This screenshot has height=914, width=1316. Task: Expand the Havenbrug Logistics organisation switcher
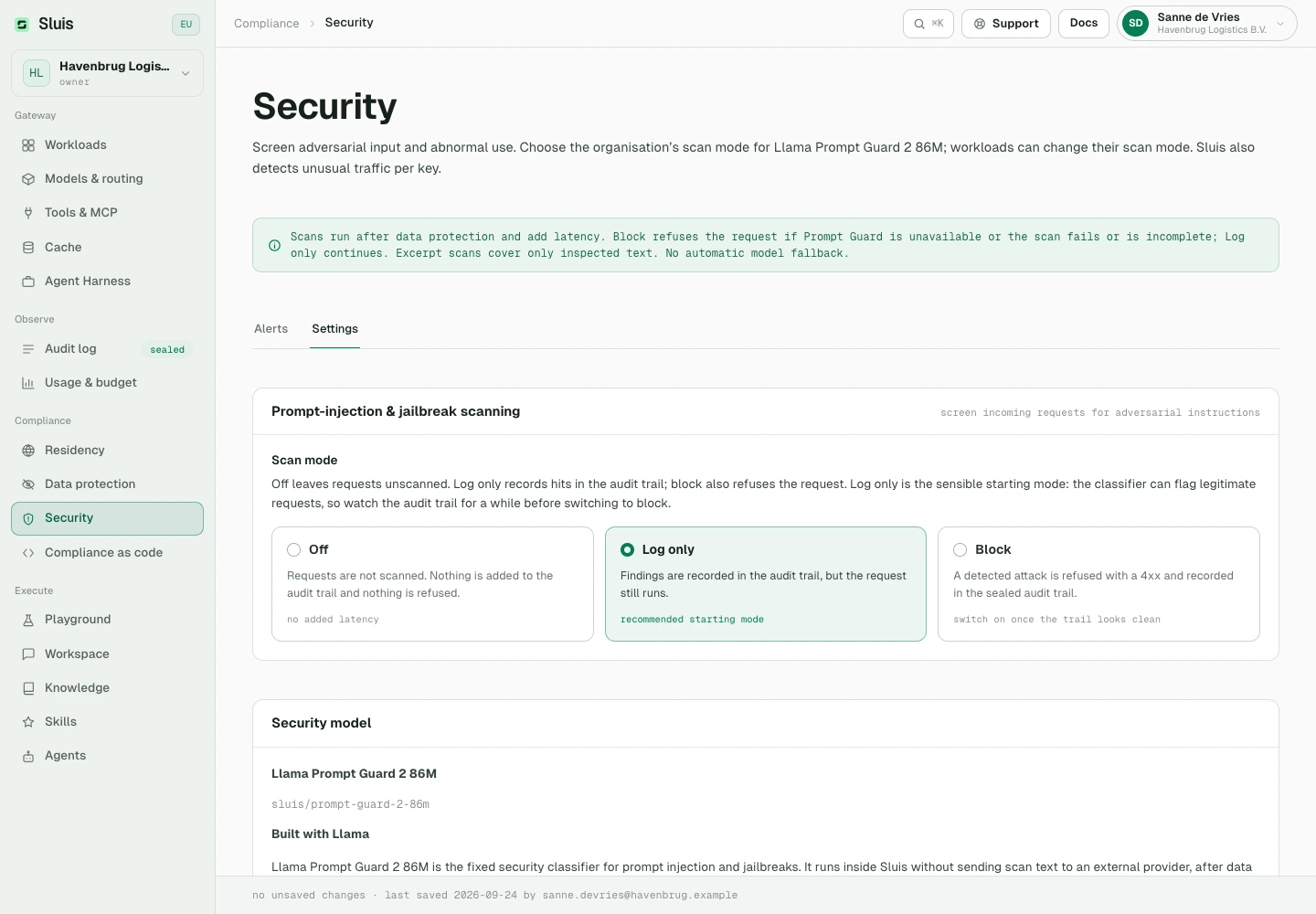(107, 73)
